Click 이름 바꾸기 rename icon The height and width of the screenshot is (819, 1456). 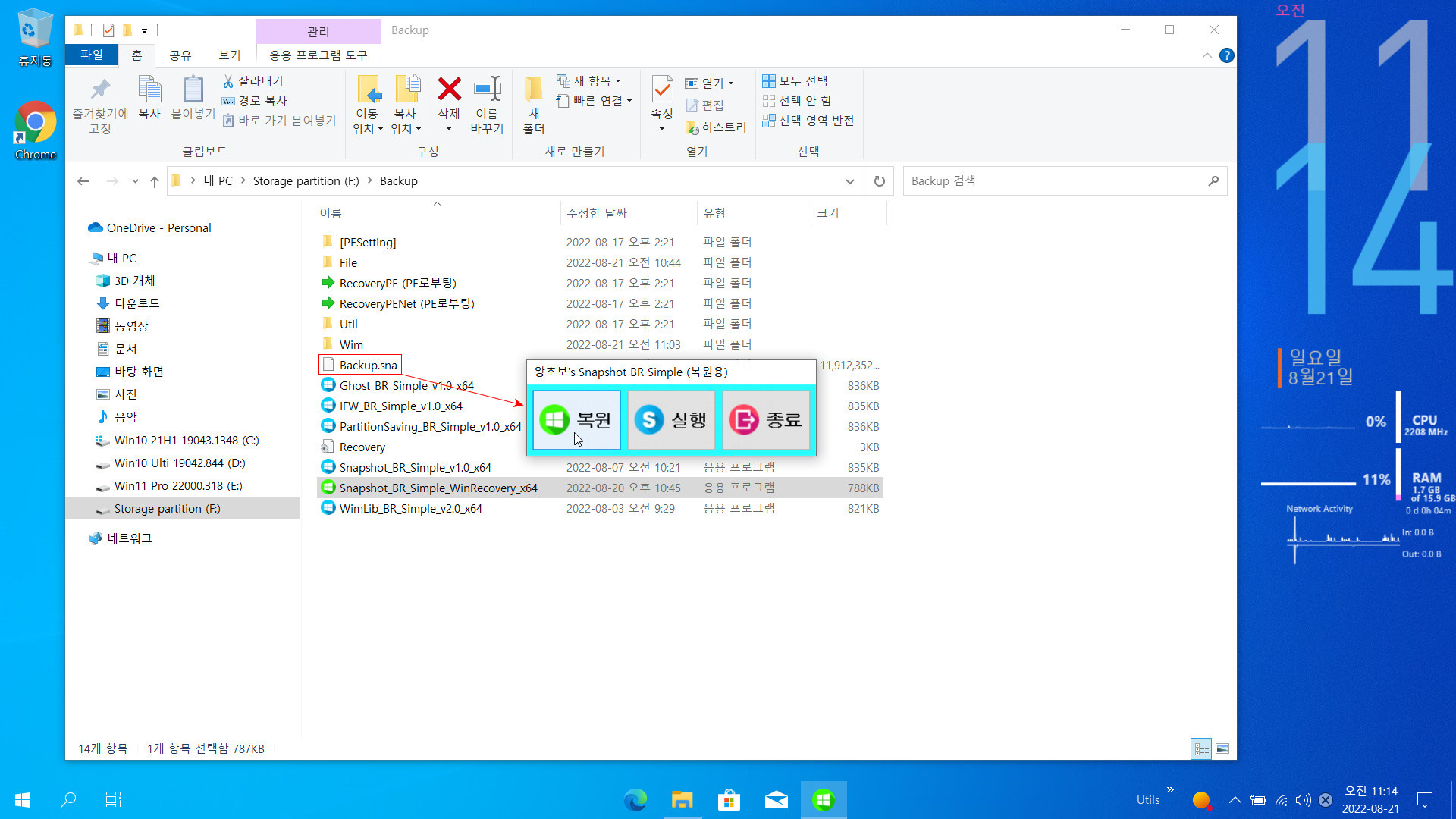(x=487, y=105)
